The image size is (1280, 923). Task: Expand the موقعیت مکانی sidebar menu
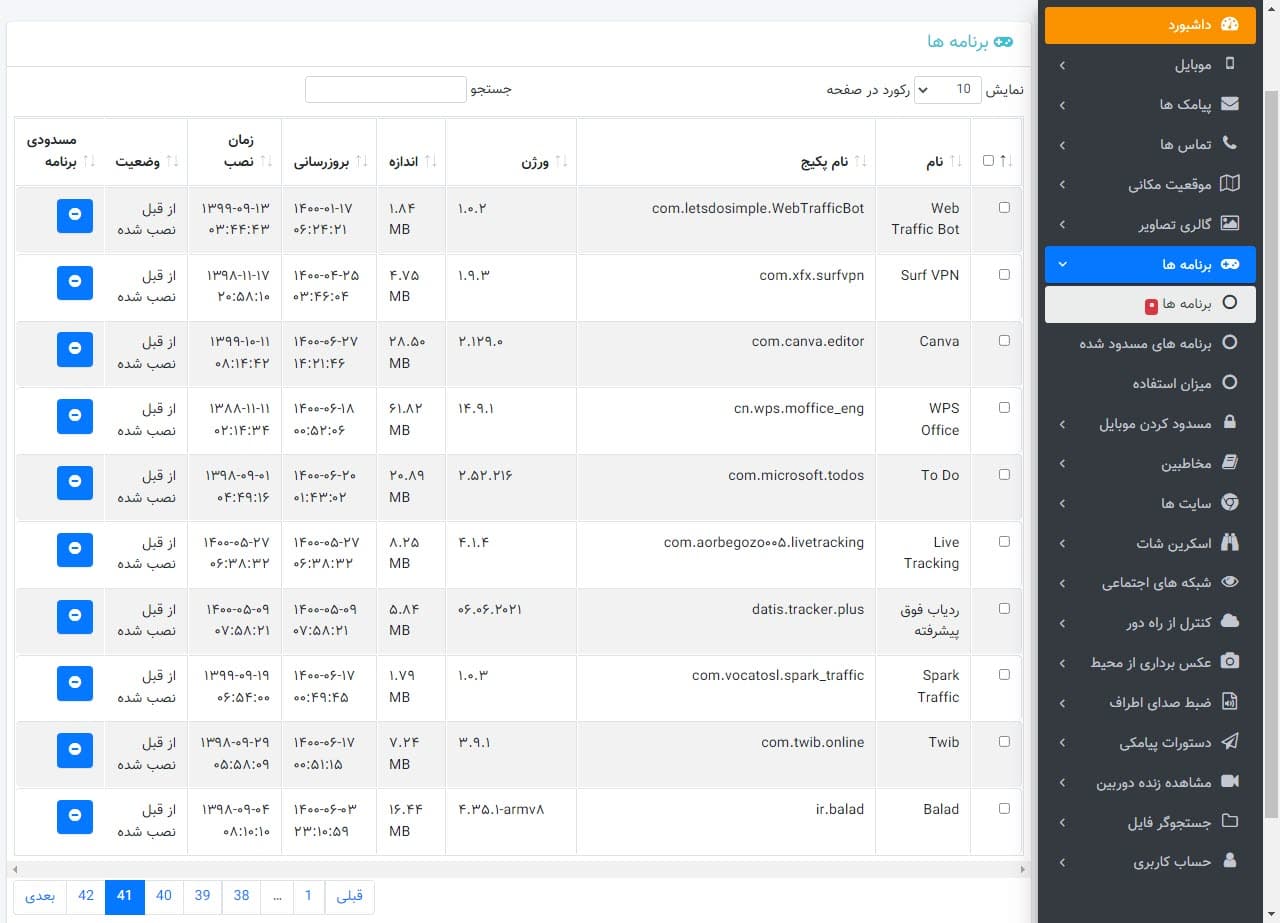[x=1148, y=184]
